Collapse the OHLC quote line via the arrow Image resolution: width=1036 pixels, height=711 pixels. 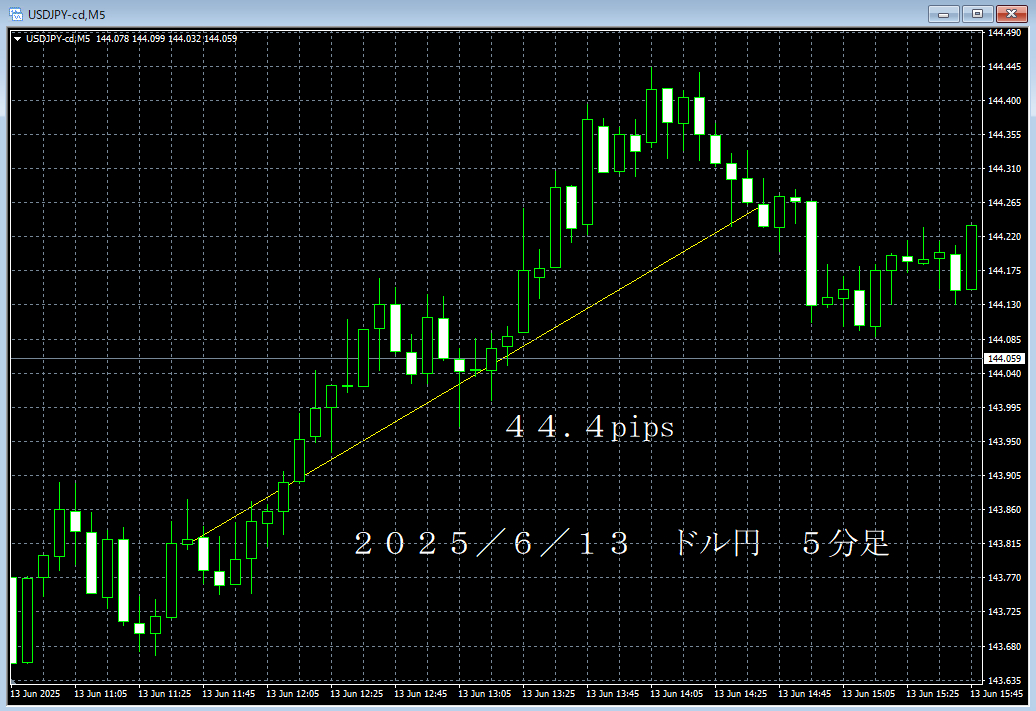tap(16, 36)
